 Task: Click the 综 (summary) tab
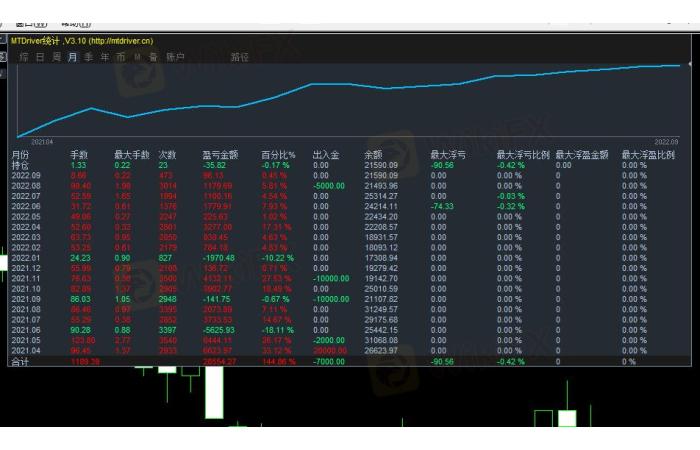[23, 57]
